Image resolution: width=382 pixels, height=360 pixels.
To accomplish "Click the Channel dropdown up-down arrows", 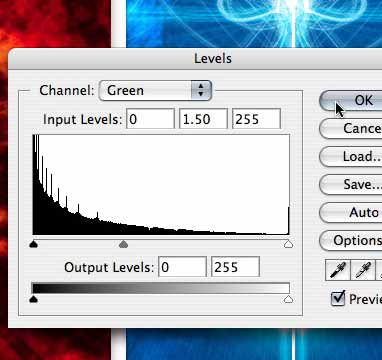I will click(201, 90).
